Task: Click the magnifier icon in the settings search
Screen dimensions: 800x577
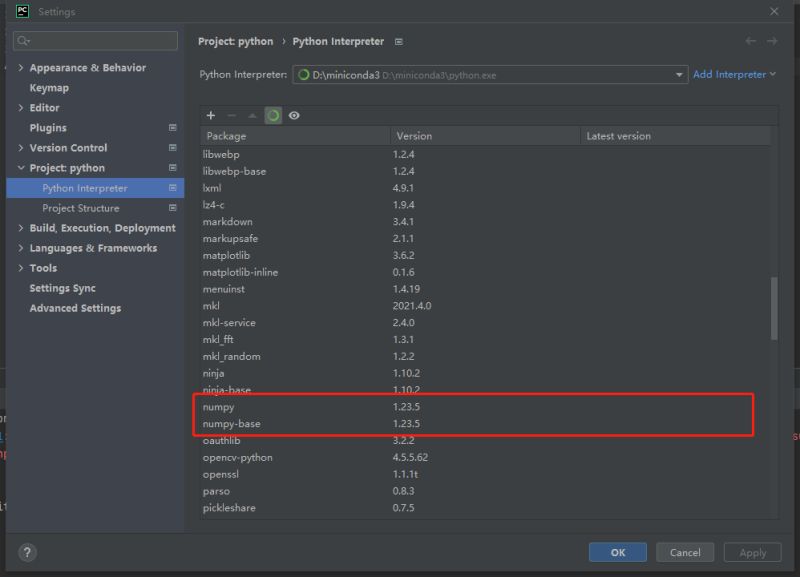Action: [x=23, y=41]
